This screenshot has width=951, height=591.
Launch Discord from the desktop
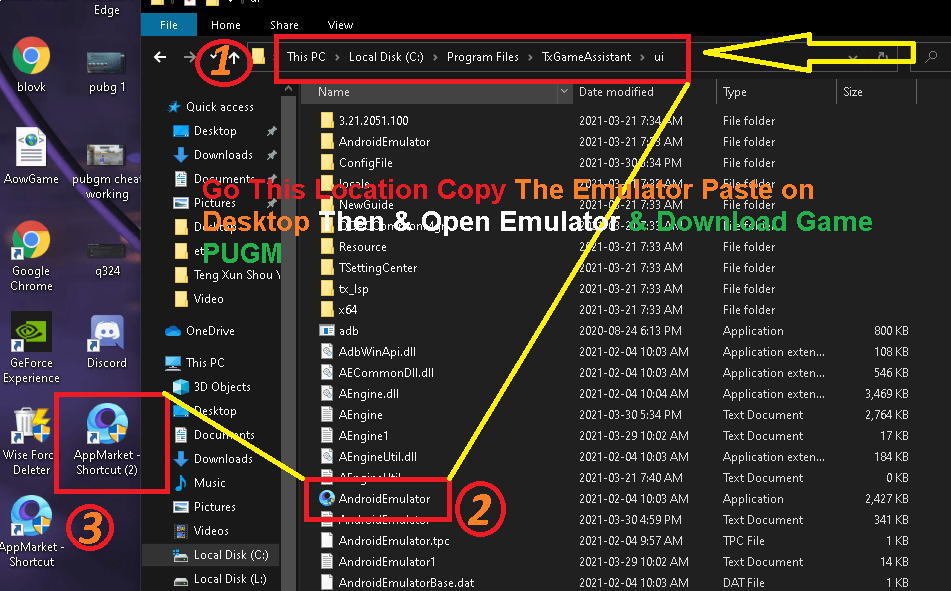(107, 342)
